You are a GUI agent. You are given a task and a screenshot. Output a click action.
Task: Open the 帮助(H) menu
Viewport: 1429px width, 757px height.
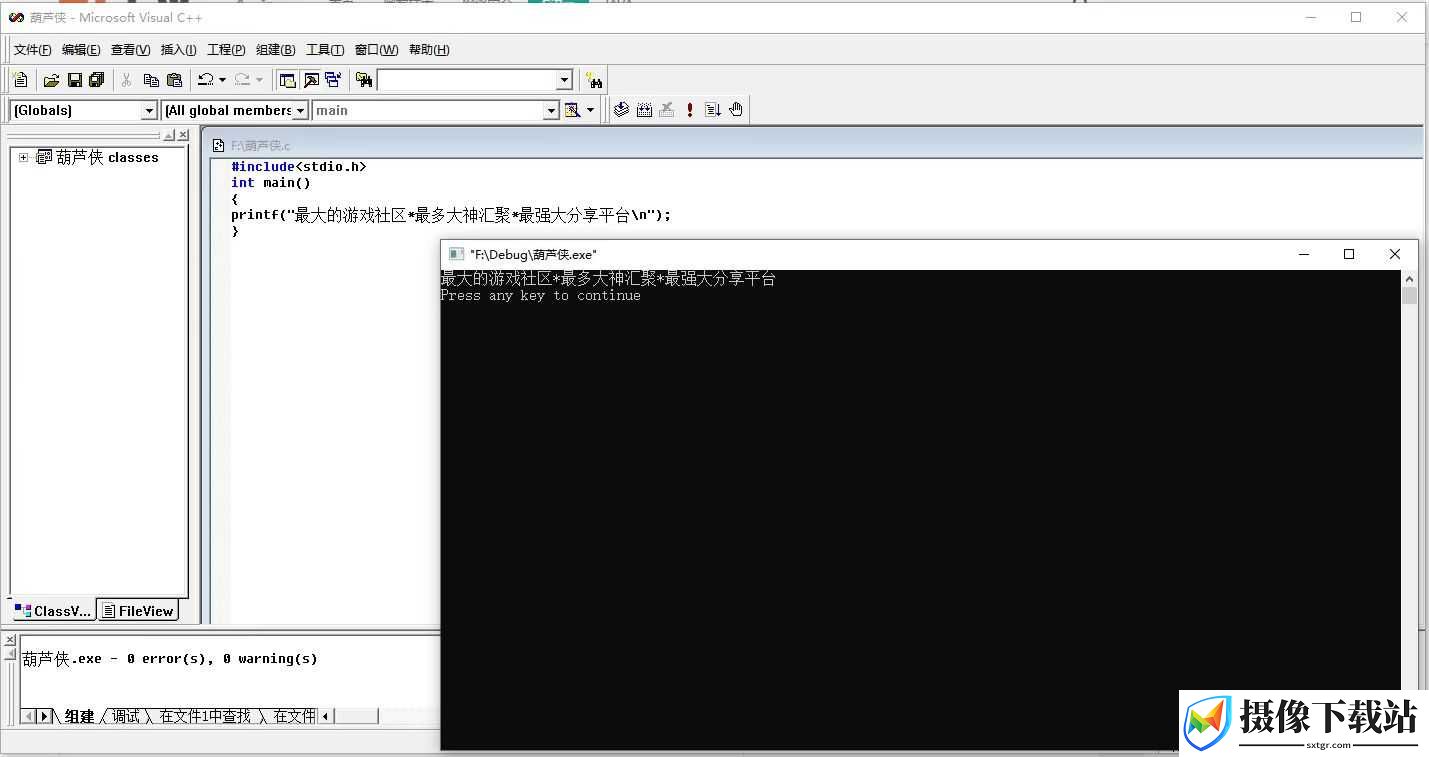429,50
